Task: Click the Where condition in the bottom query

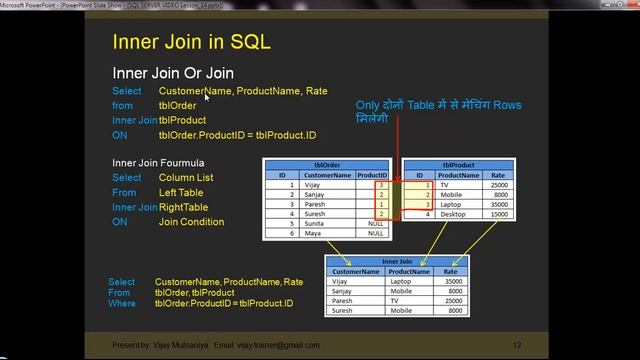Action: [224, 304]
